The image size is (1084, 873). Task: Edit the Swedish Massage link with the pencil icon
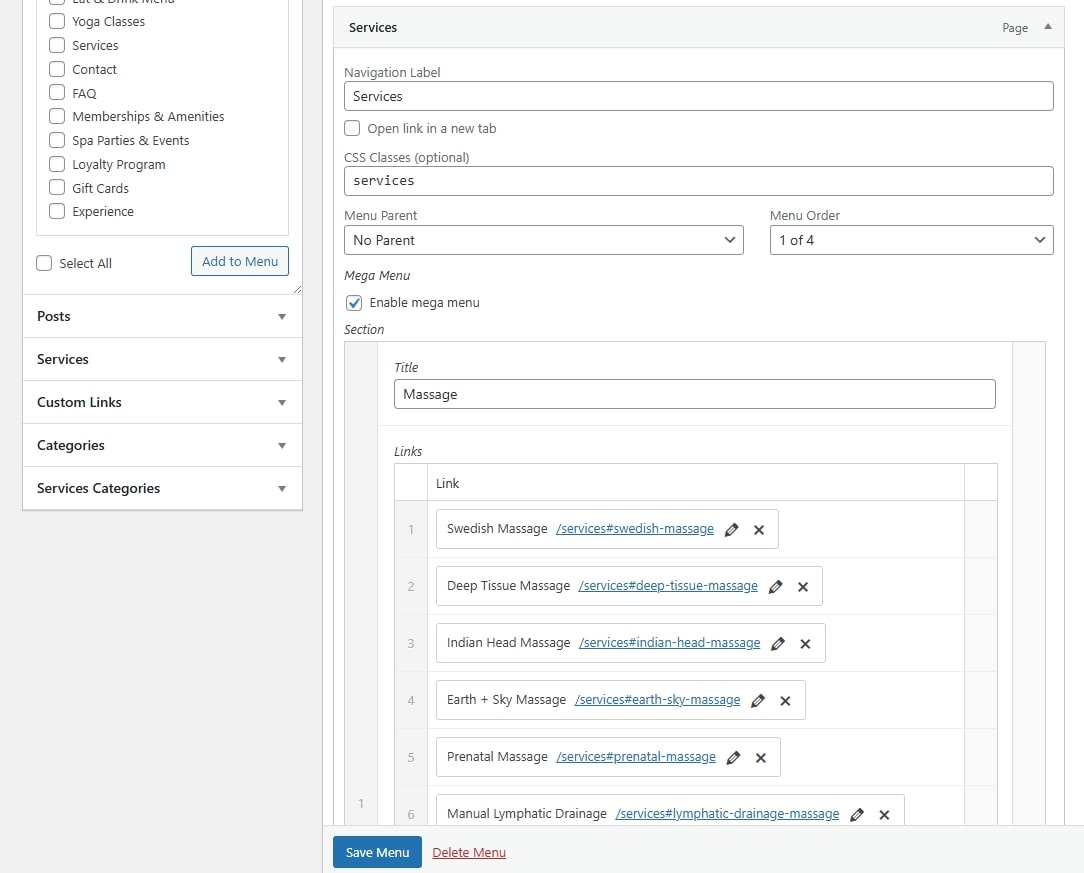coord(731,529)
